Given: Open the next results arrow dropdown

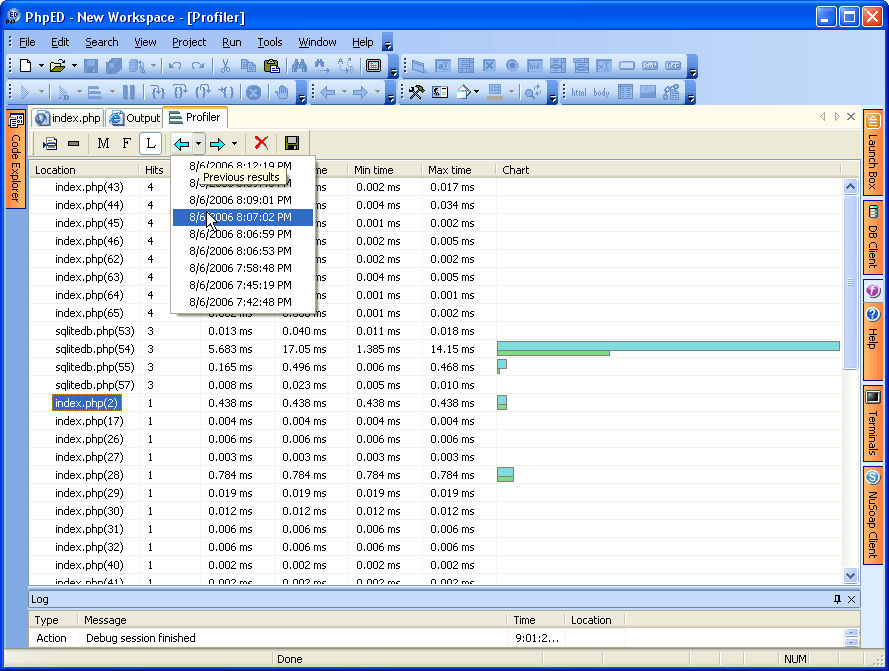Looking at the screenshot, I should (234, 144).
